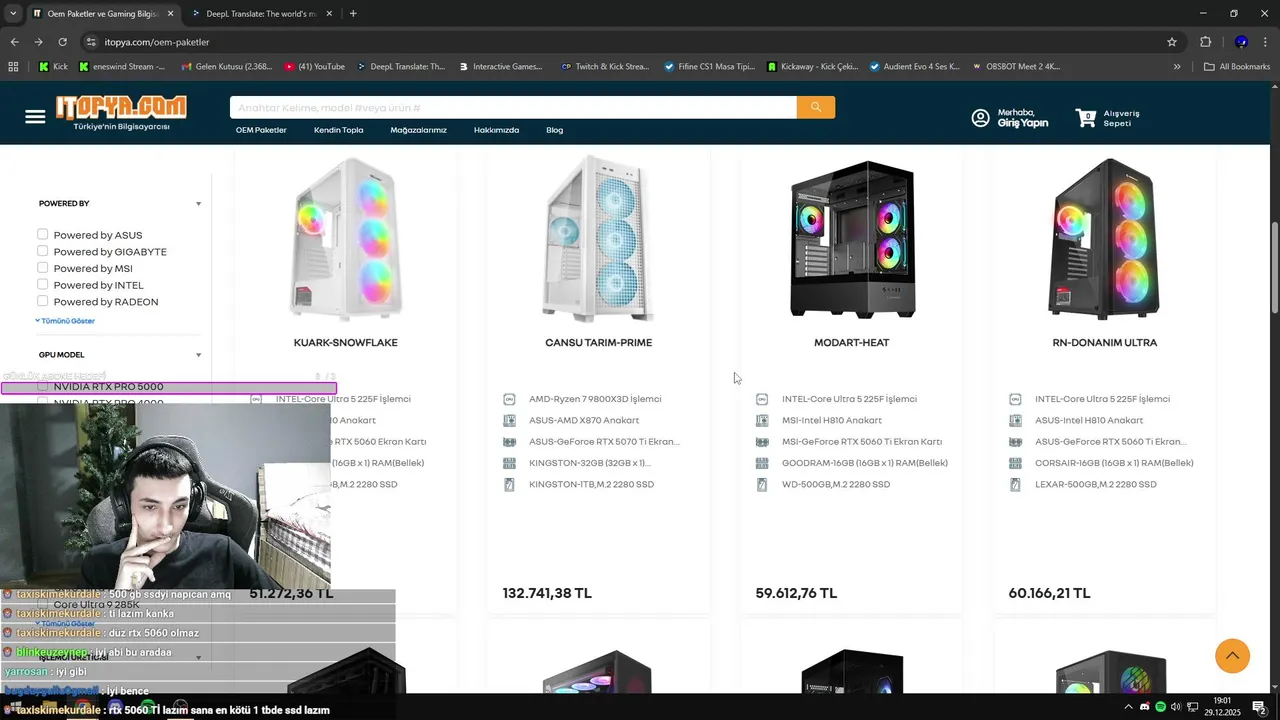View site information icon in the address bar
Screen dimensions: 1280x720
tap(91, 42)
